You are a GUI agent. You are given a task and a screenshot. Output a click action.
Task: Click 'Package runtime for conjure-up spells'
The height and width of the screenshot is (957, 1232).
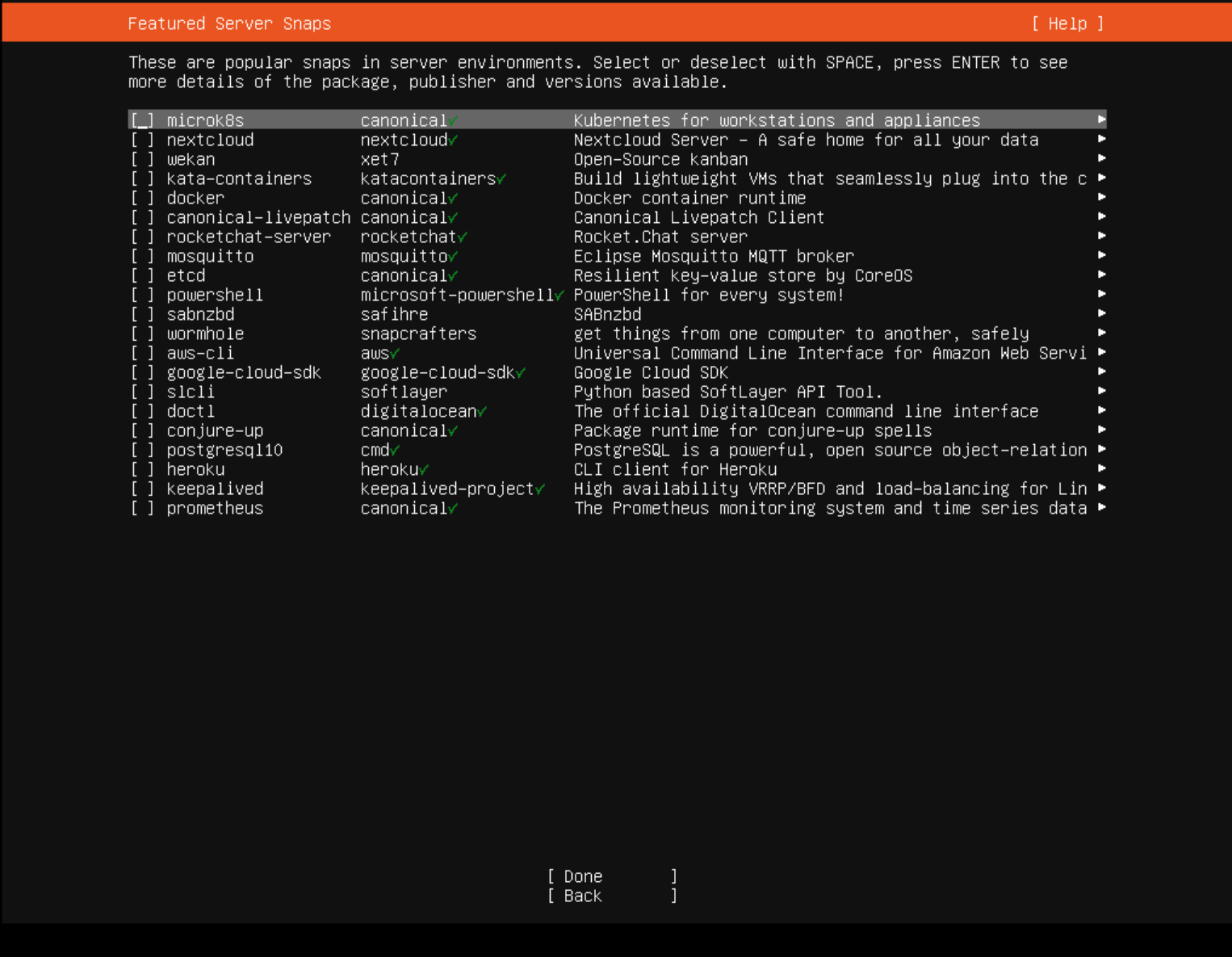752,430
